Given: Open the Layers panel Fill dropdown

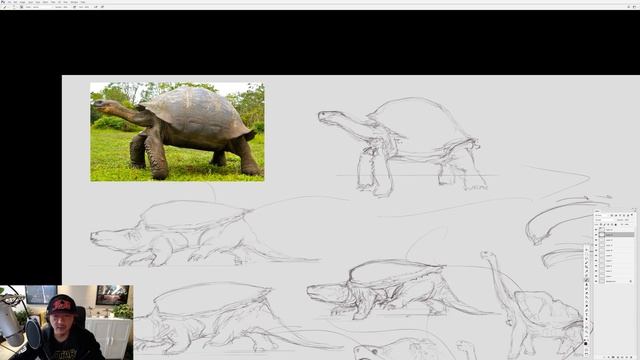Looking at the screenshot, I should click(627, 224).
